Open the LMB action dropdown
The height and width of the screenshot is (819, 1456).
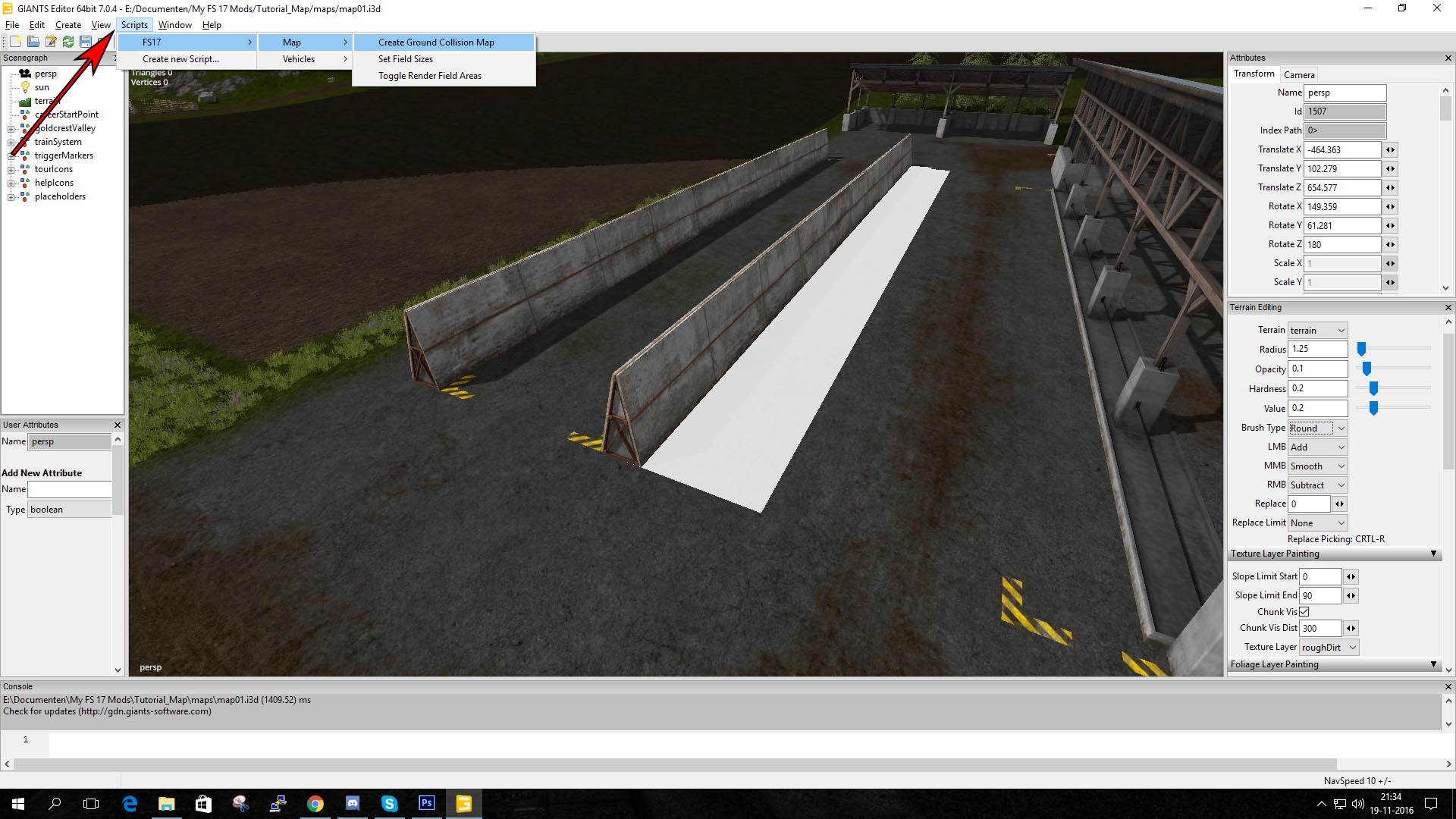pyautogui.click(x=1317, y=447)
